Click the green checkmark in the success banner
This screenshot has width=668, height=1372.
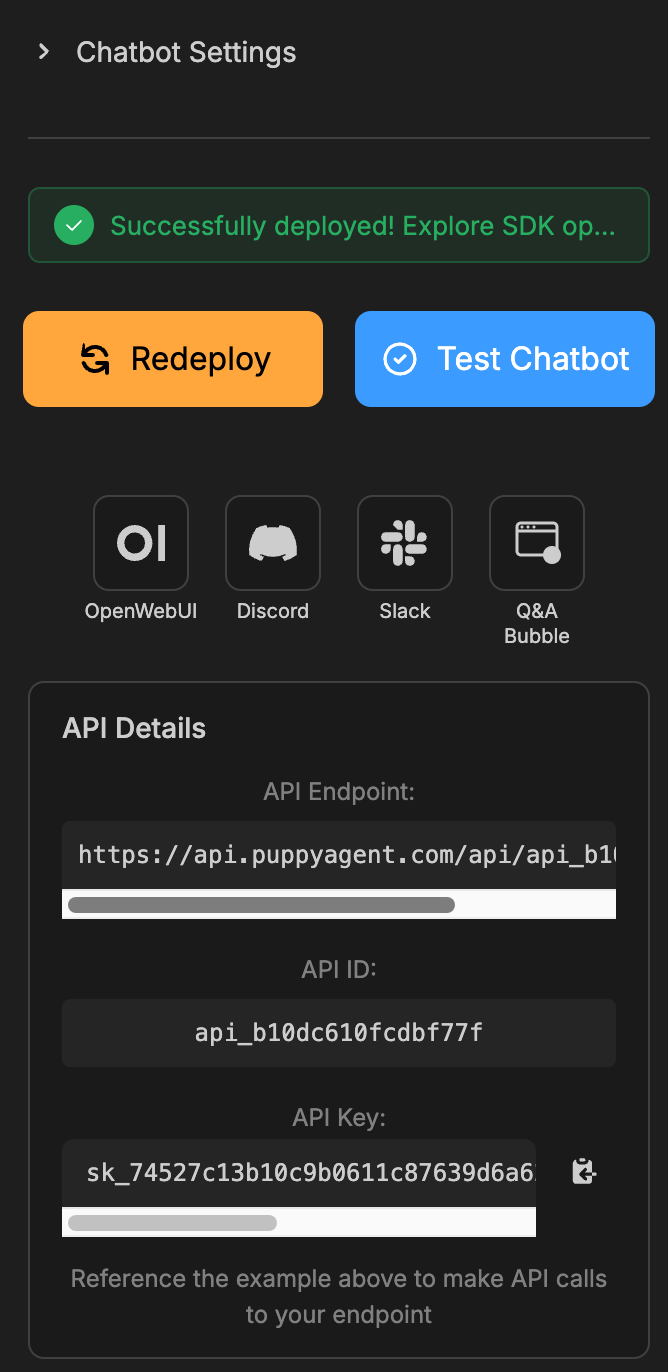point(73,226)
